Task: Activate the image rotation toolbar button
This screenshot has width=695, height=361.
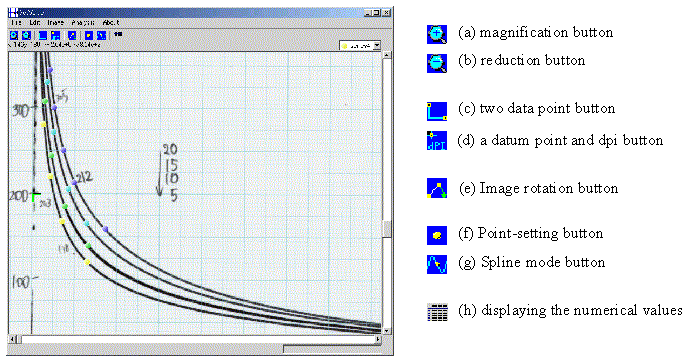Action: point(72,35)
